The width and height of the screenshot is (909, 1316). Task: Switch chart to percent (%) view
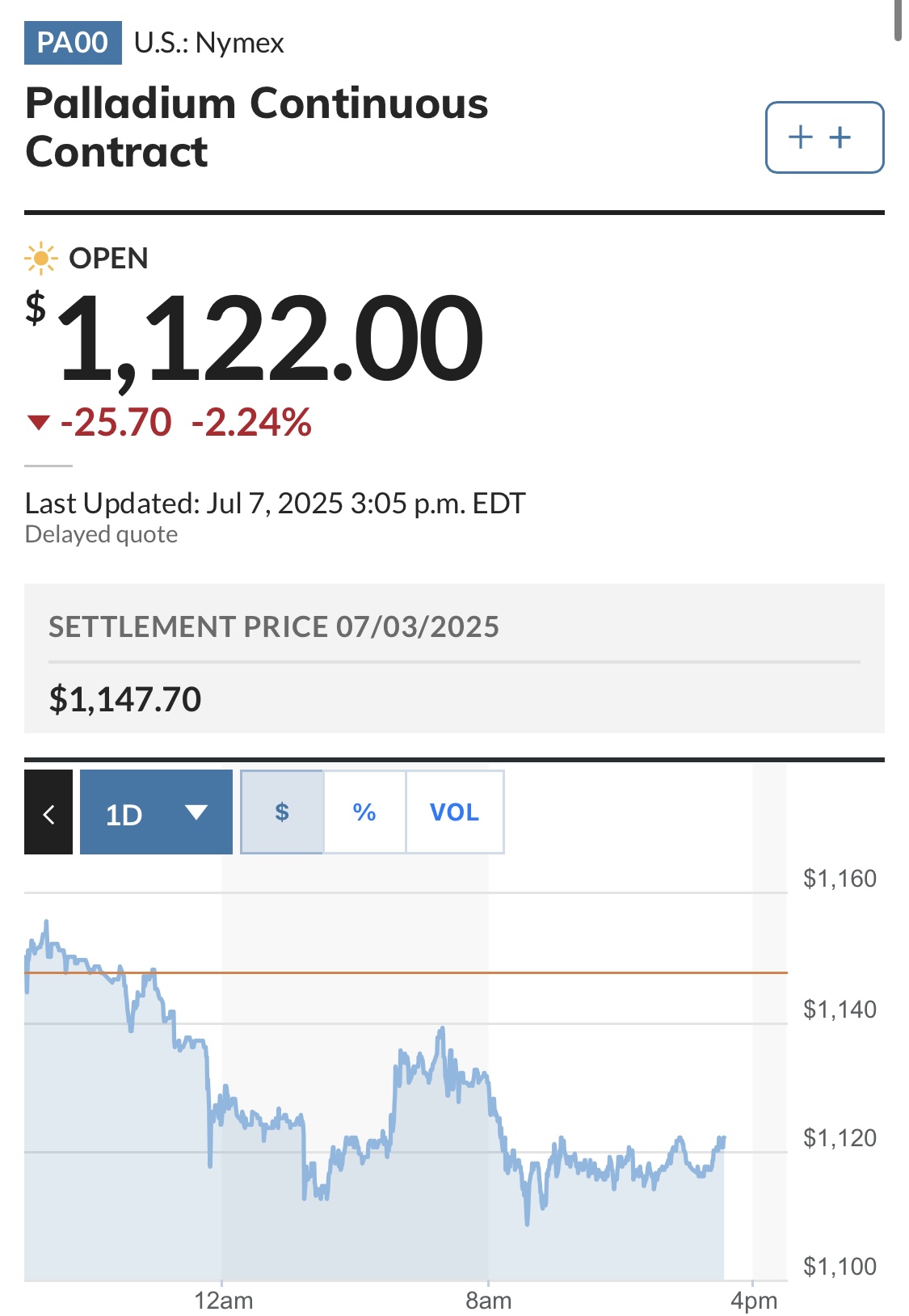click(364, 812)
